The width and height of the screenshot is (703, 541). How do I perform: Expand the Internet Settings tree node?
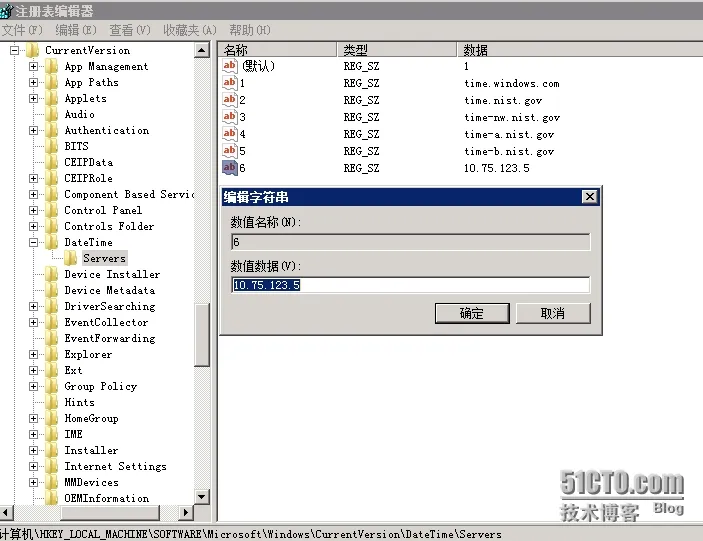[x=33, y=467]
